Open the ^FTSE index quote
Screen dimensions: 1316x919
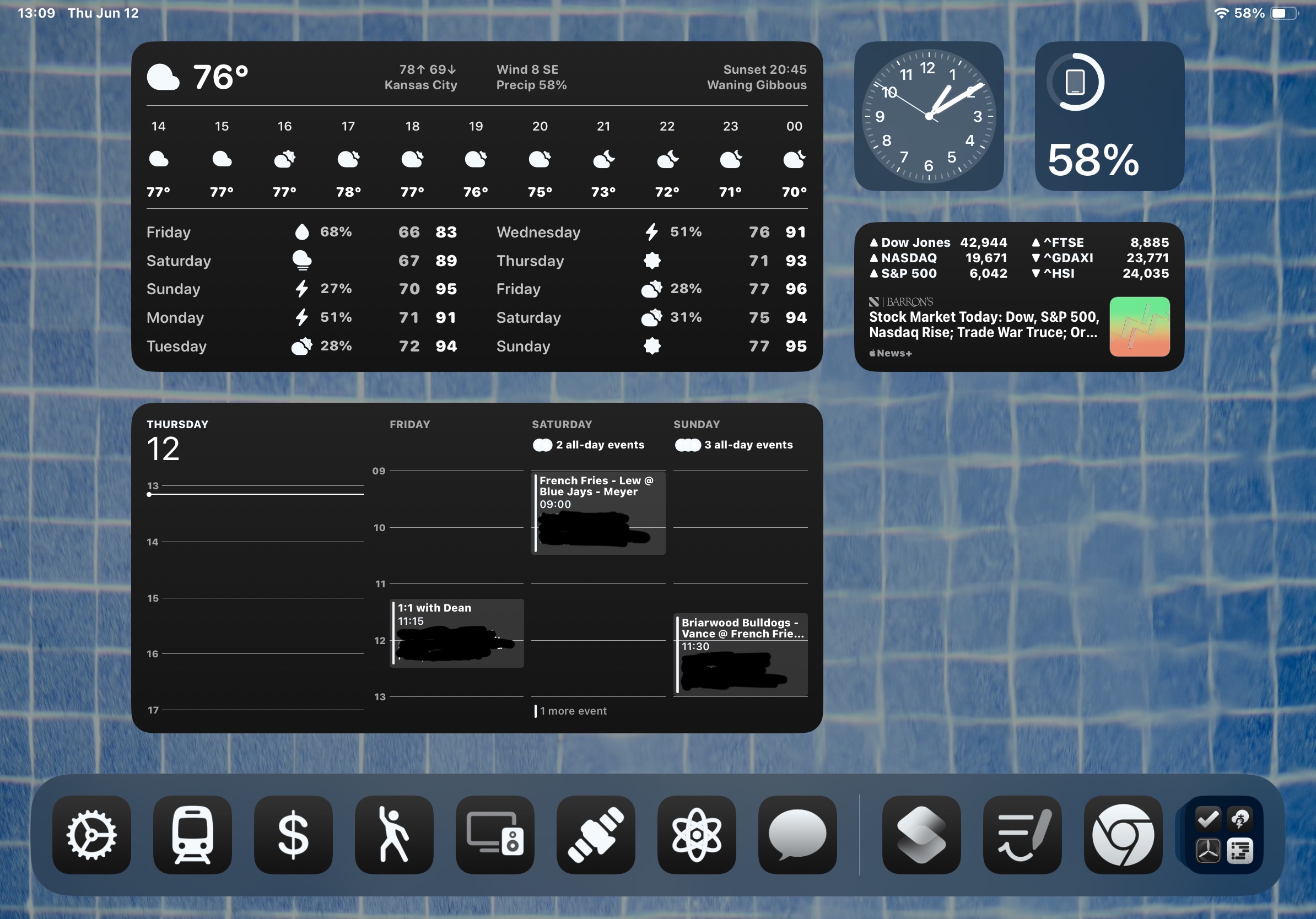(x=1101, y=242)
